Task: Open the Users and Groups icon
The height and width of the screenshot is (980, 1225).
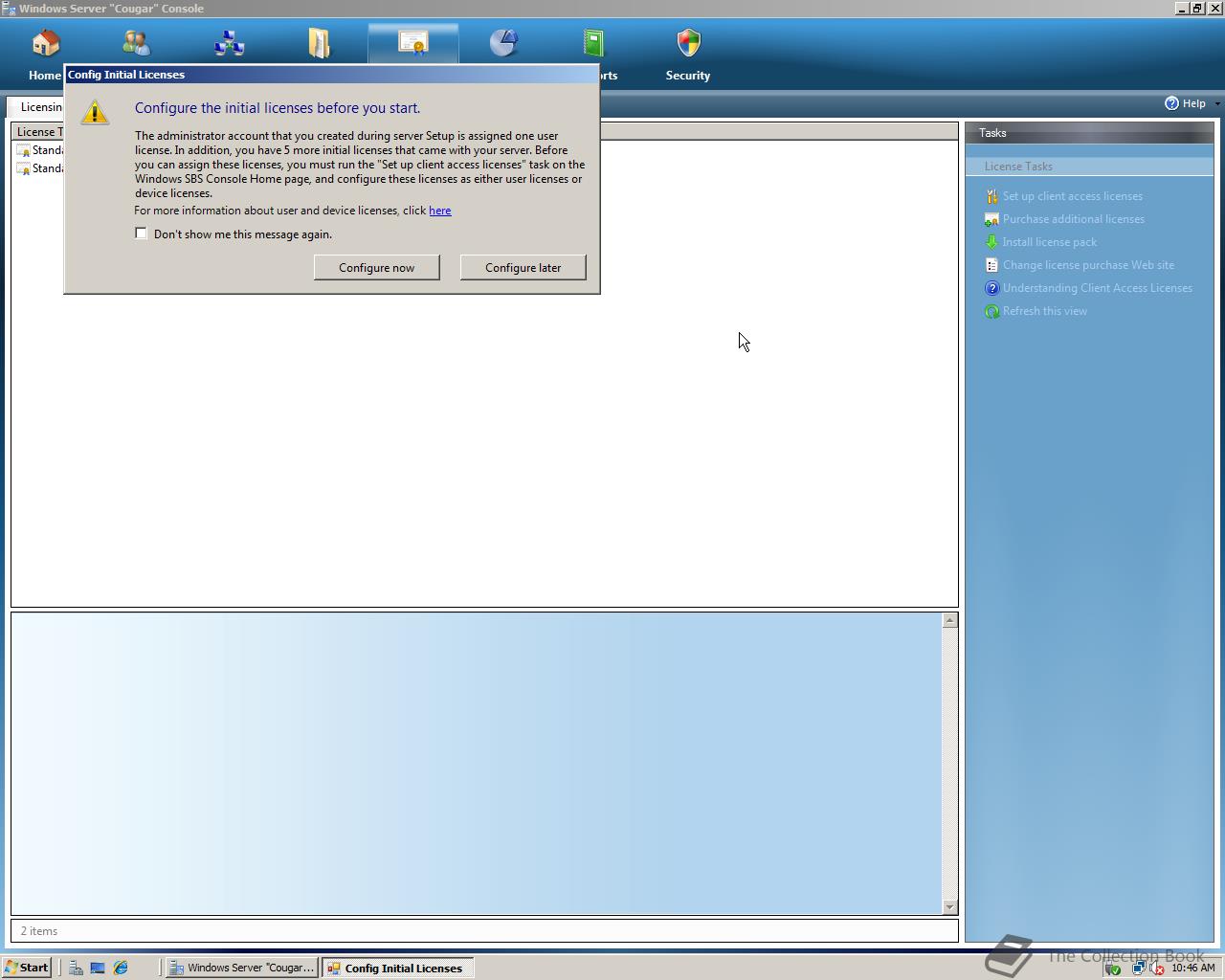Action: coord(137,43)
